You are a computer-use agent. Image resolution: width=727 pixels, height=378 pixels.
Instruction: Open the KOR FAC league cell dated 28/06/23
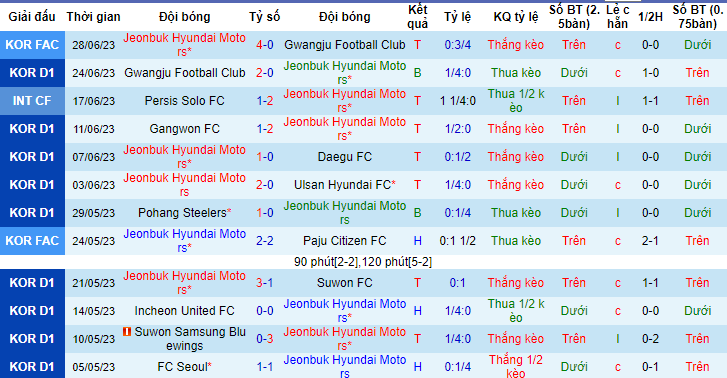(x=32, y=45)
